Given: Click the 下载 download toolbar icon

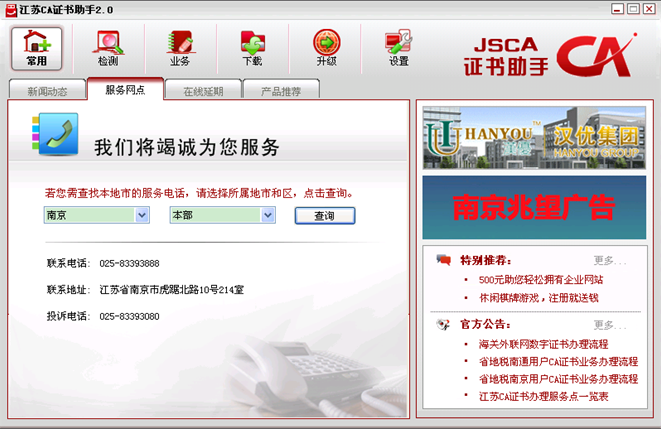Looking at the screenshot, I should (x=252, y=48).
